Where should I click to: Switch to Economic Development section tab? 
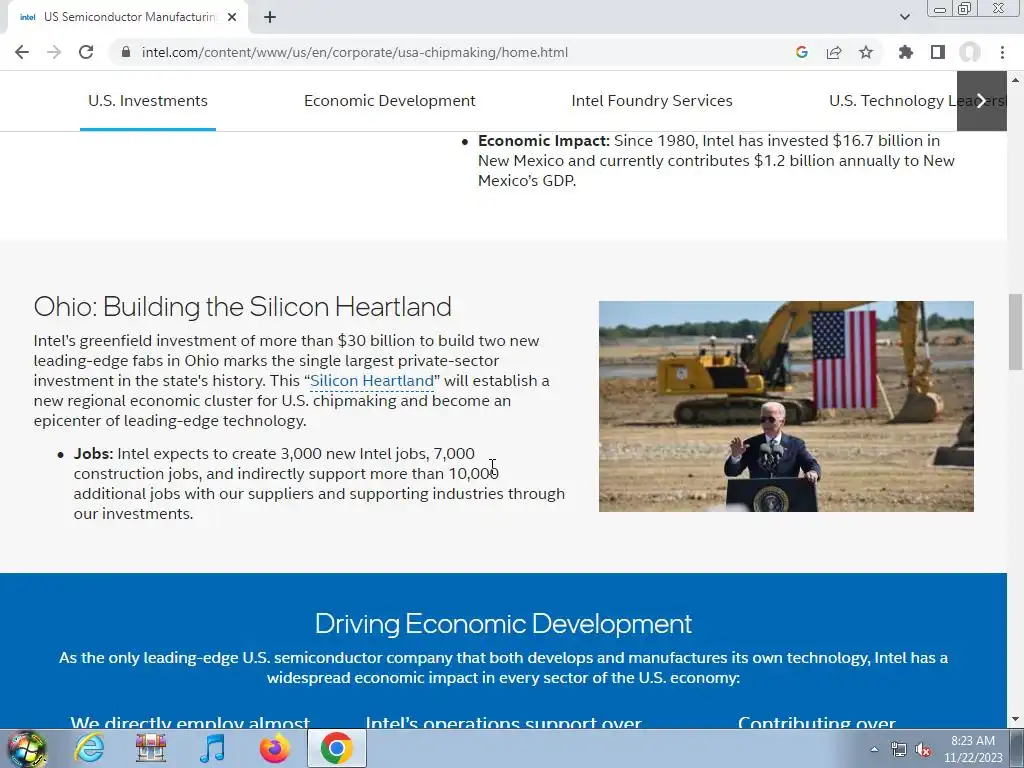390,101
